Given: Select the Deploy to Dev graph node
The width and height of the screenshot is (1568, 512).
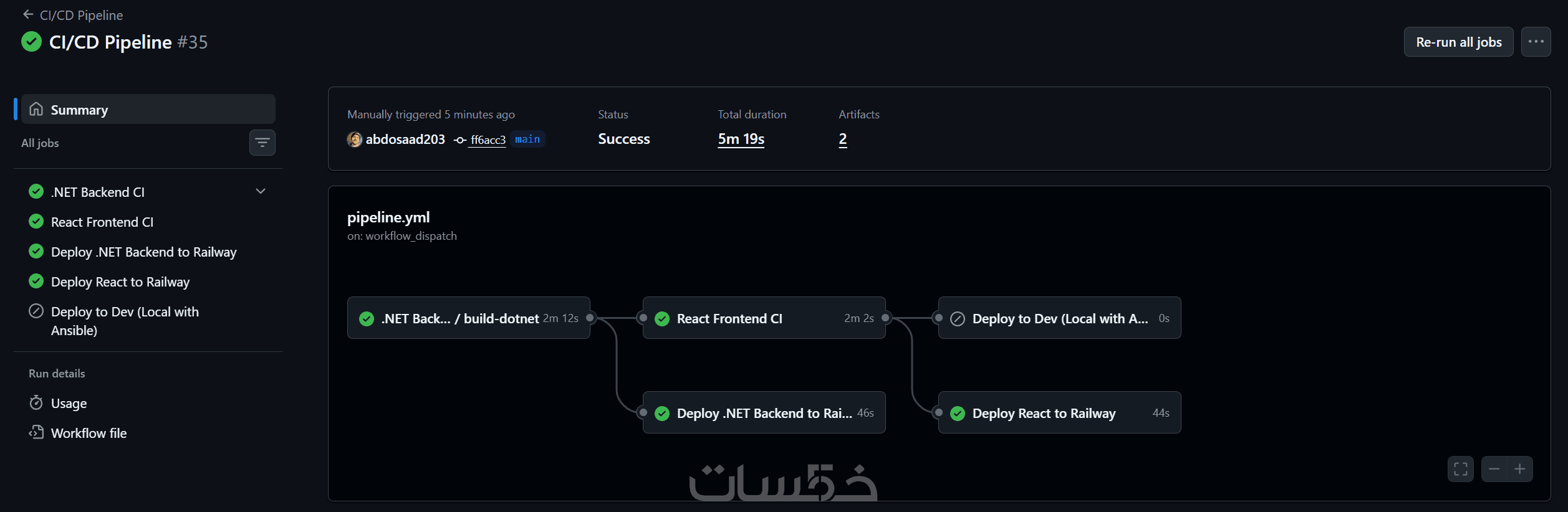Looking at the screenshot, I should tap(1060, 318).
